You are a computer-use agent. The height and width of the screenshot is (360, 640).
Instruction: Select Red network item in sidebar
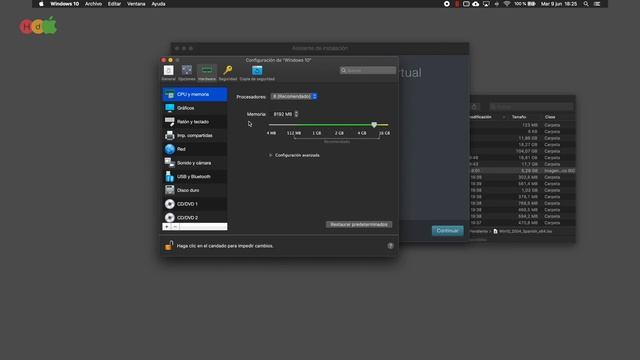(x=195, y=149)
